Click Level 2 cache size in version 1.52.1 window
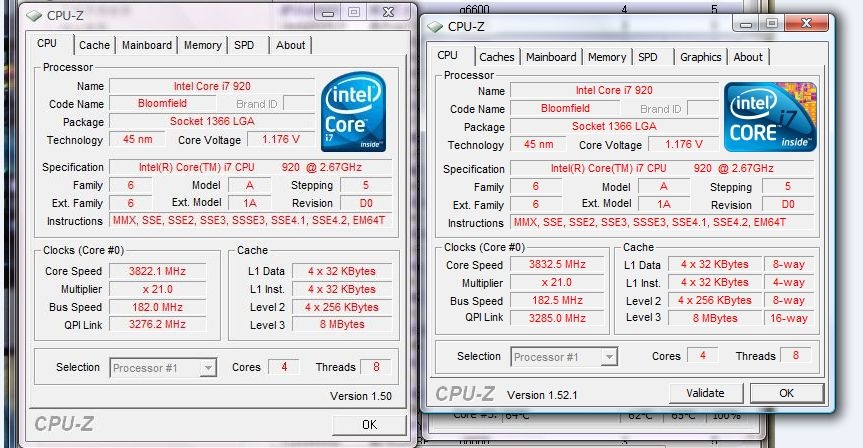 click(x=714, y=301)
